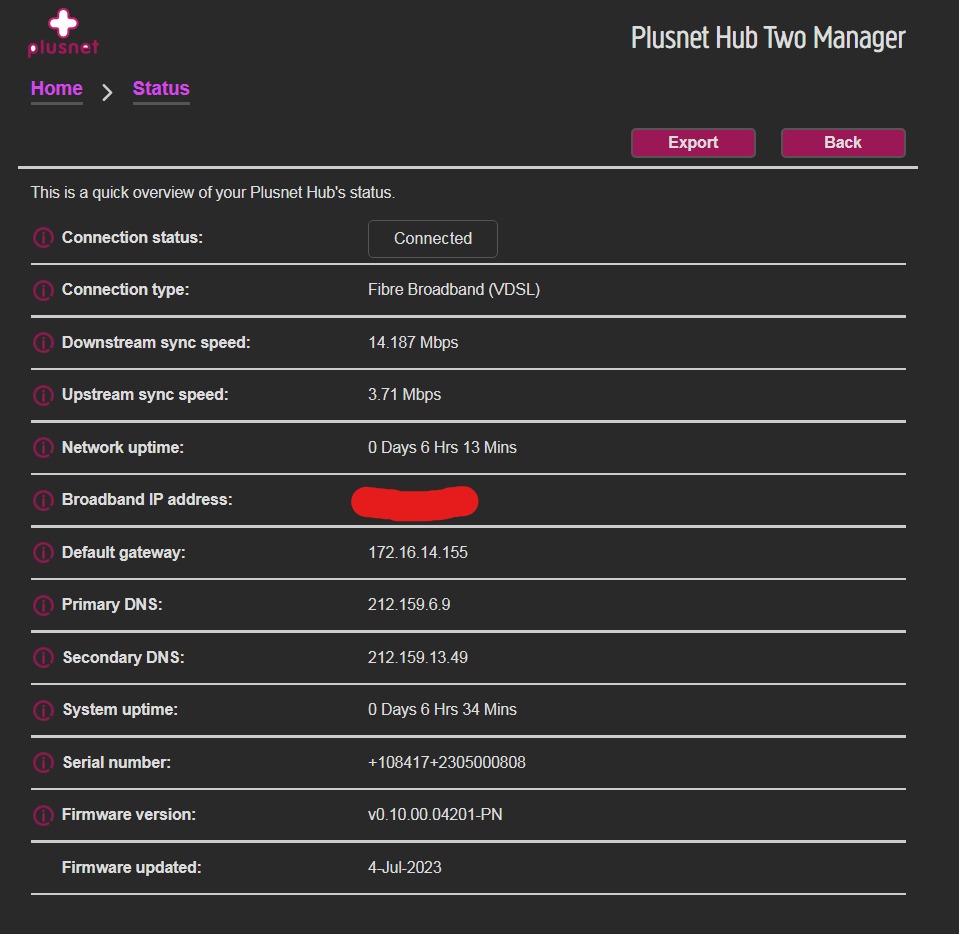Screen dimensions: 959x934
Task: Click the Plusnet Hub Two Manager title
Action: click(767, 37)
